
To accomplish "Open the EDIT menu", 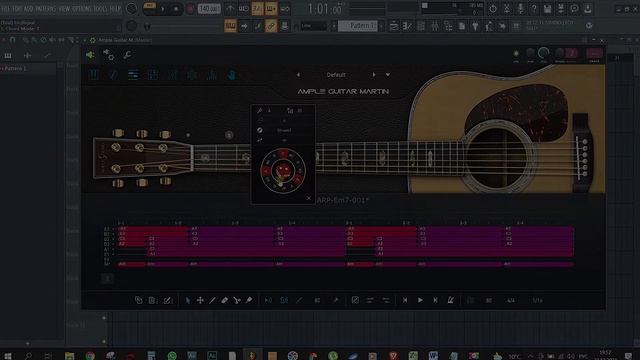I will (x=16, y=8).
